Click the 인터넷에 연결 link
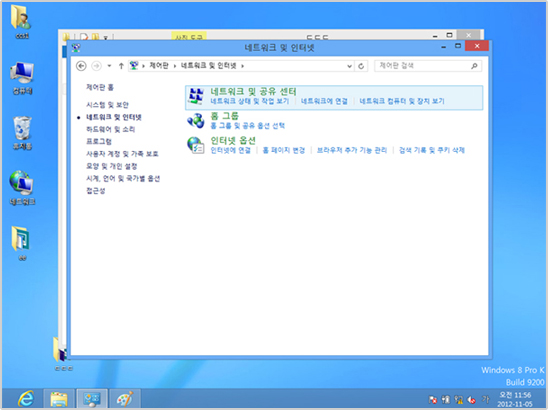548x410 pixels. (x=231, y=150)
